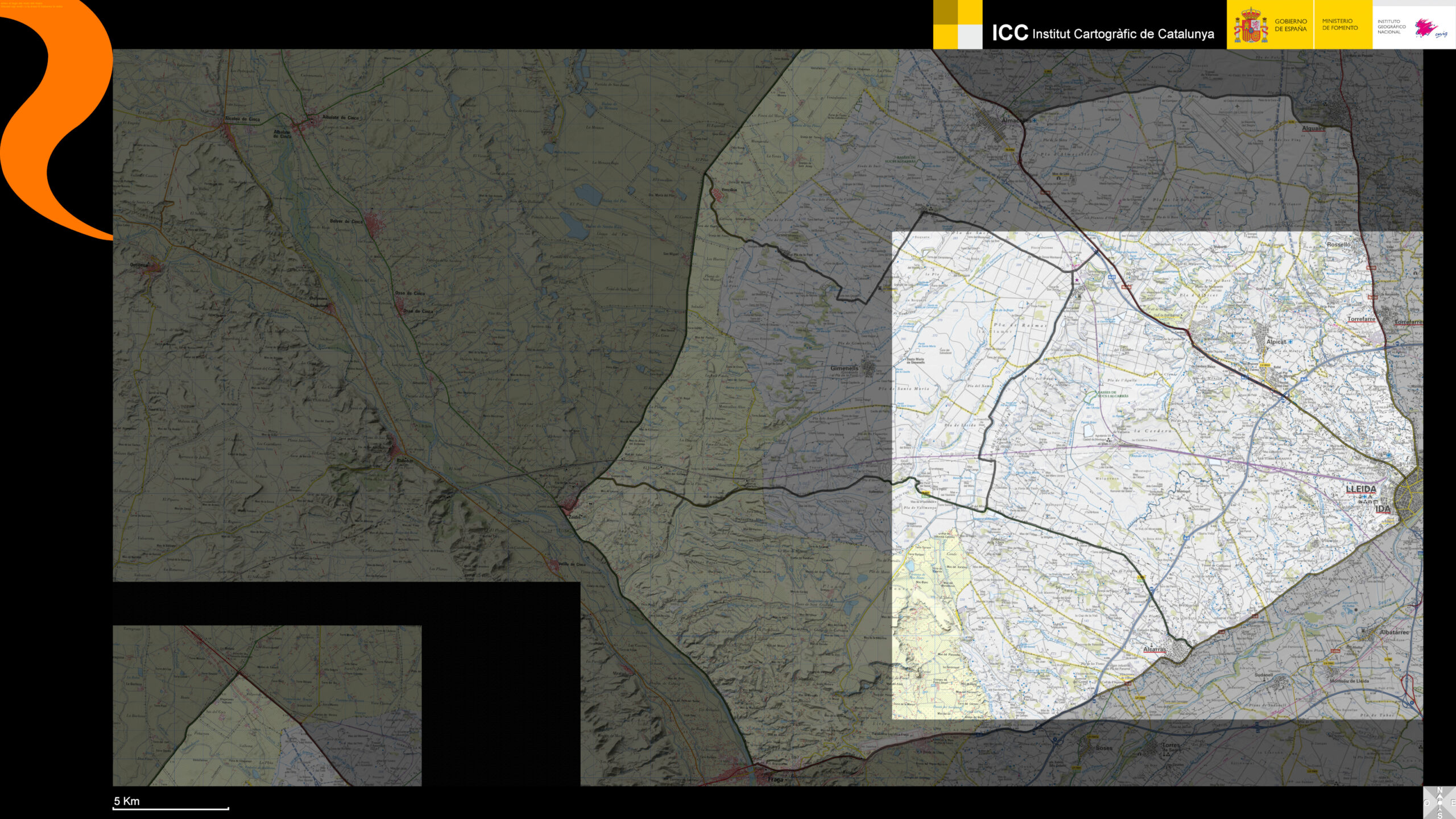
Task: Click the inset overview map thumbnail
Action: click(267, 706)
